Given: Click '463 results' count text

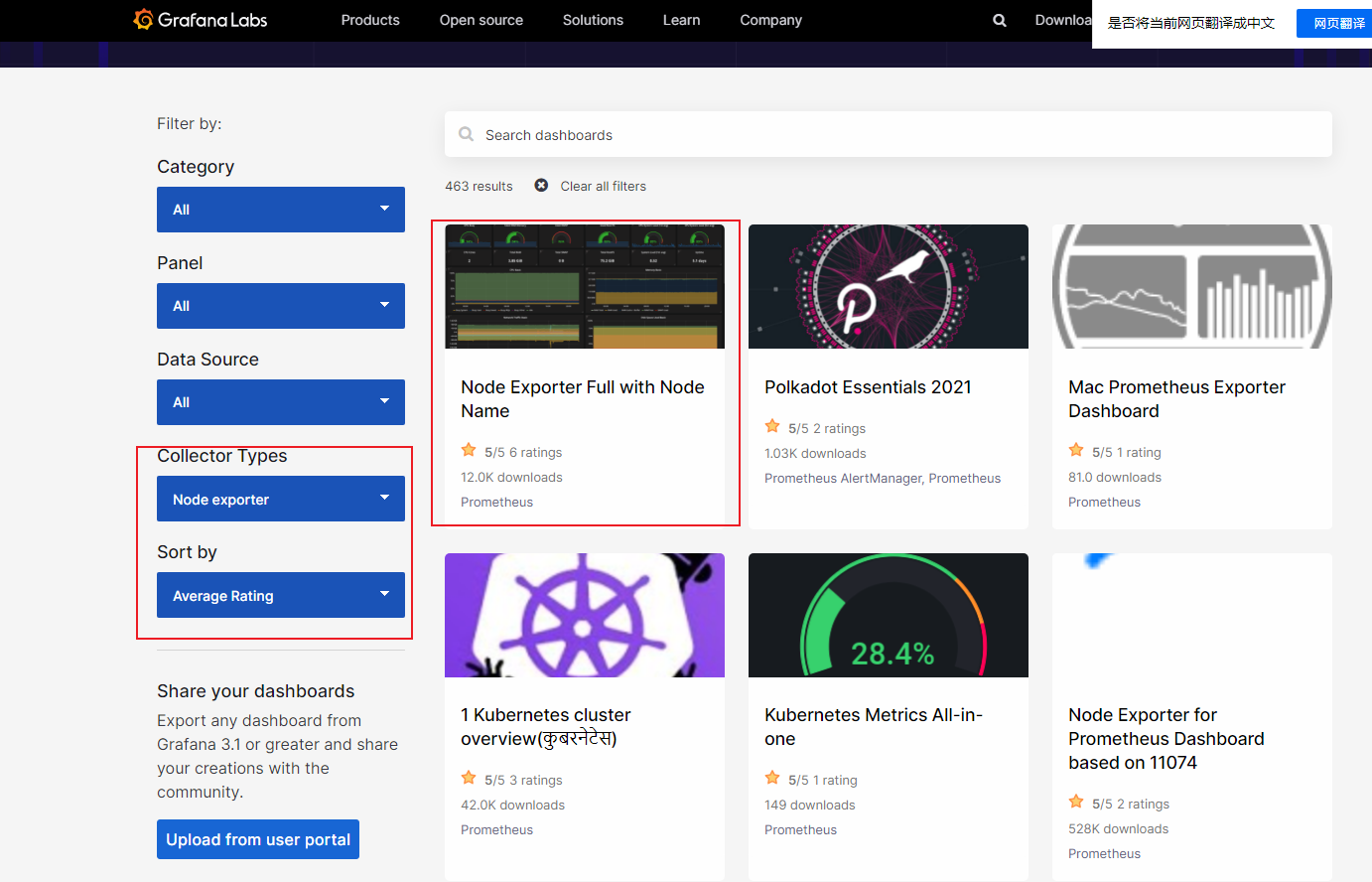Looking at the screenshot, I should pos(479,186).
